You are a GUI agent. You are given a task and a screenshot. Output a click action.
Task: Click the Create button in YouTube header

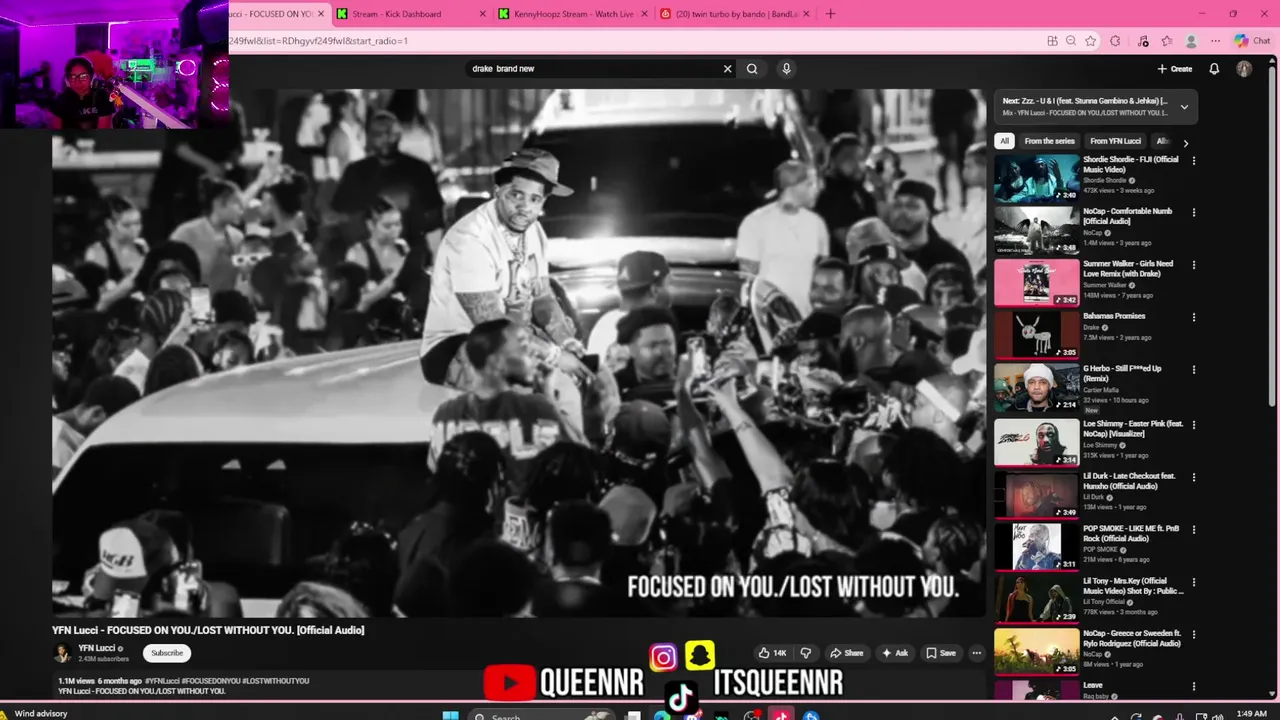[x=1175, y=69]
